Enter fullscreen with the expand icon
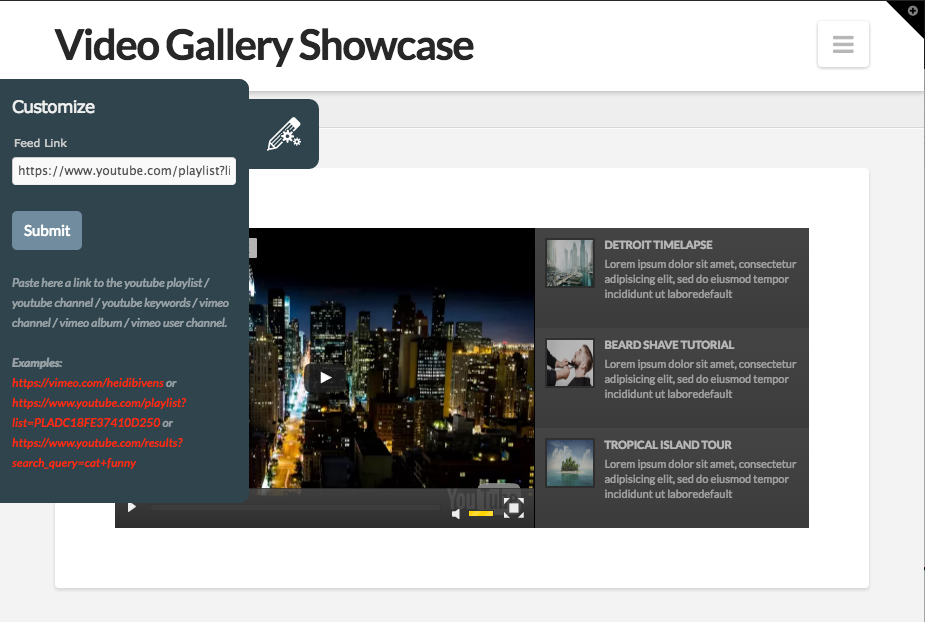Screen dimensions: 925x622 pos(513,509)
